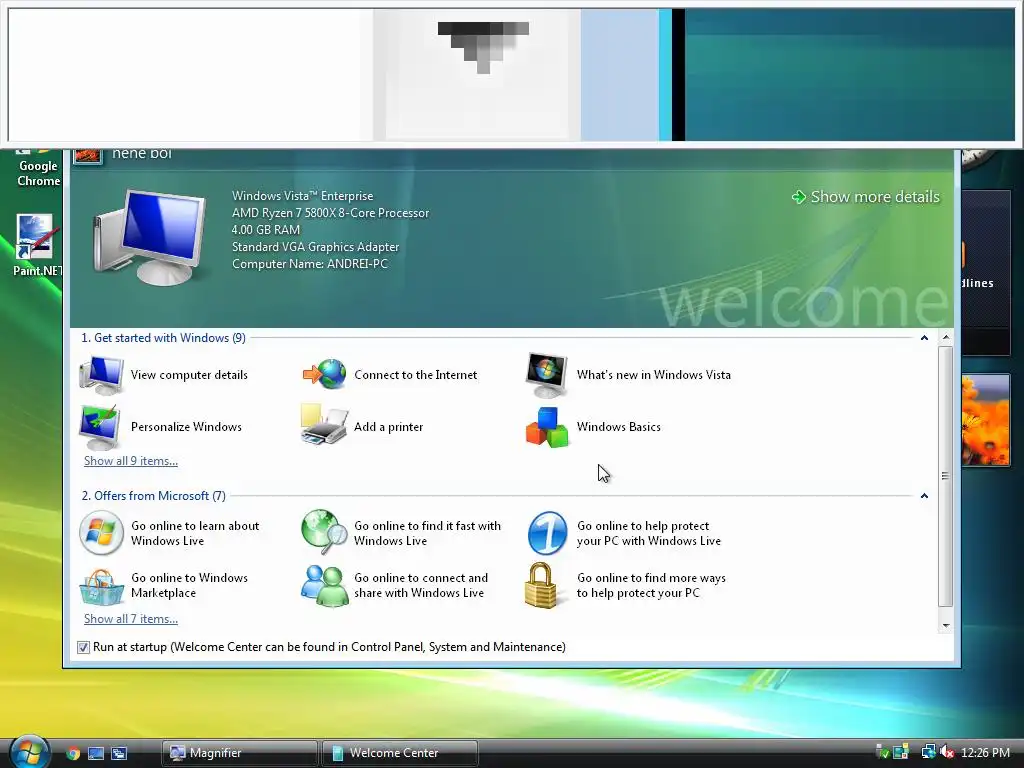1024x768 pixels.
Task: Click Show all 9 items link
Action: pyautogui.click(x=131, y=460)
